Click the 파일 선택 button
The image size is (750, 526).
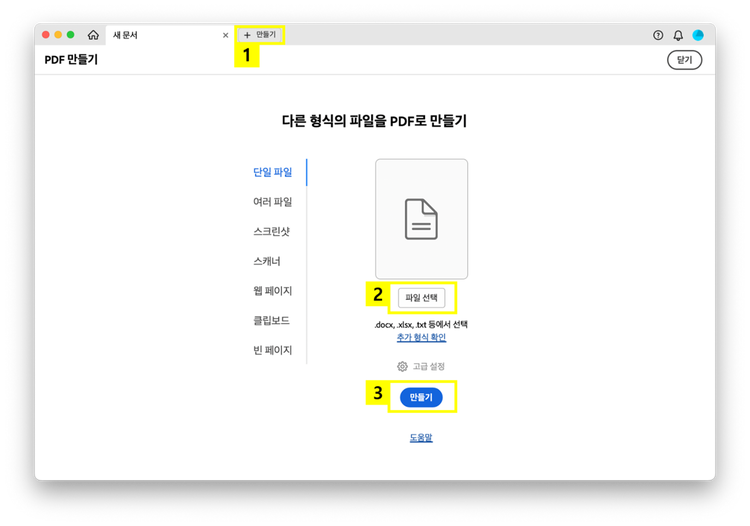(421, 297)
